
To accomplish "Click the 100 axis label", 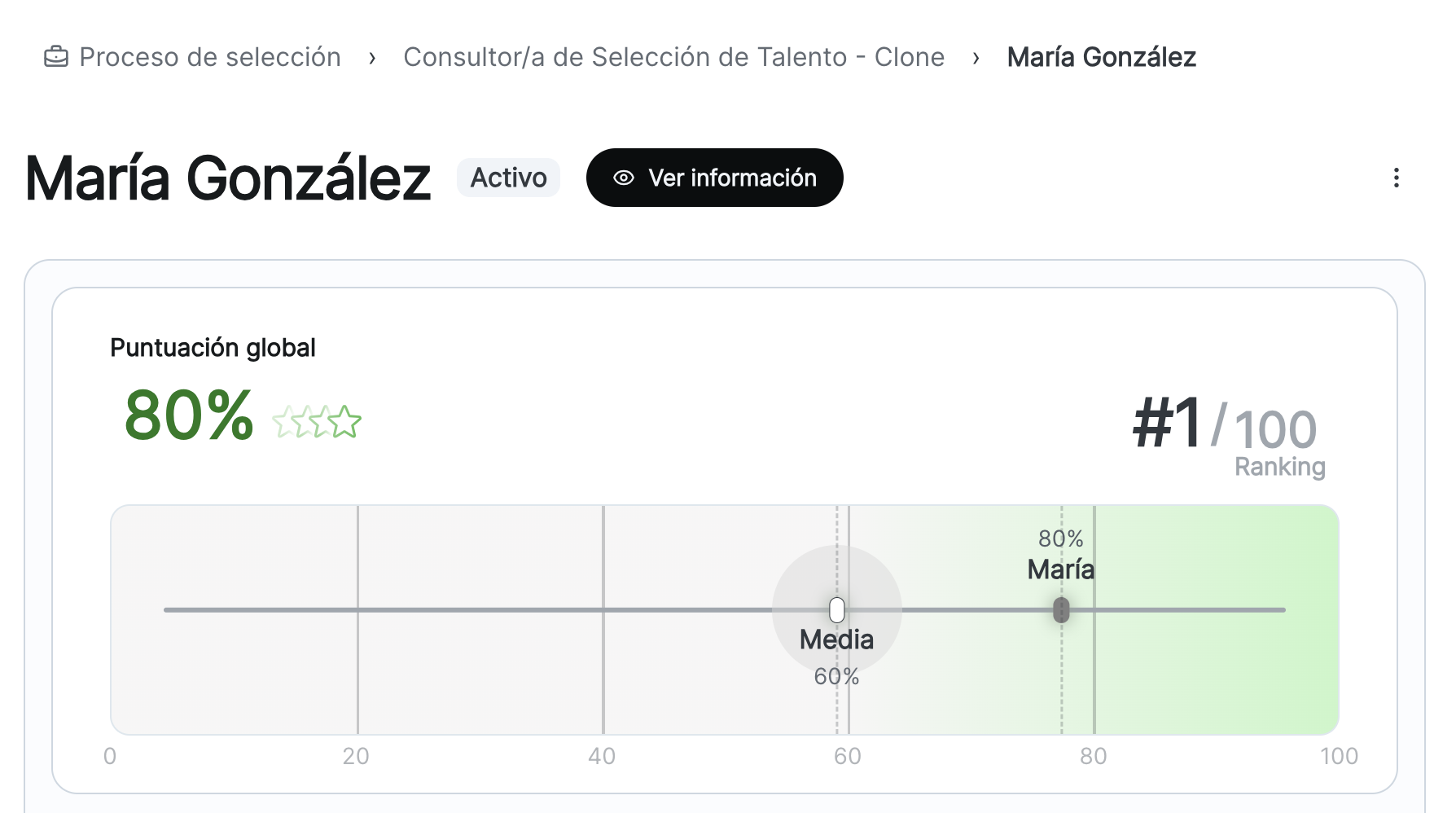I will (x=1338, y=756).
